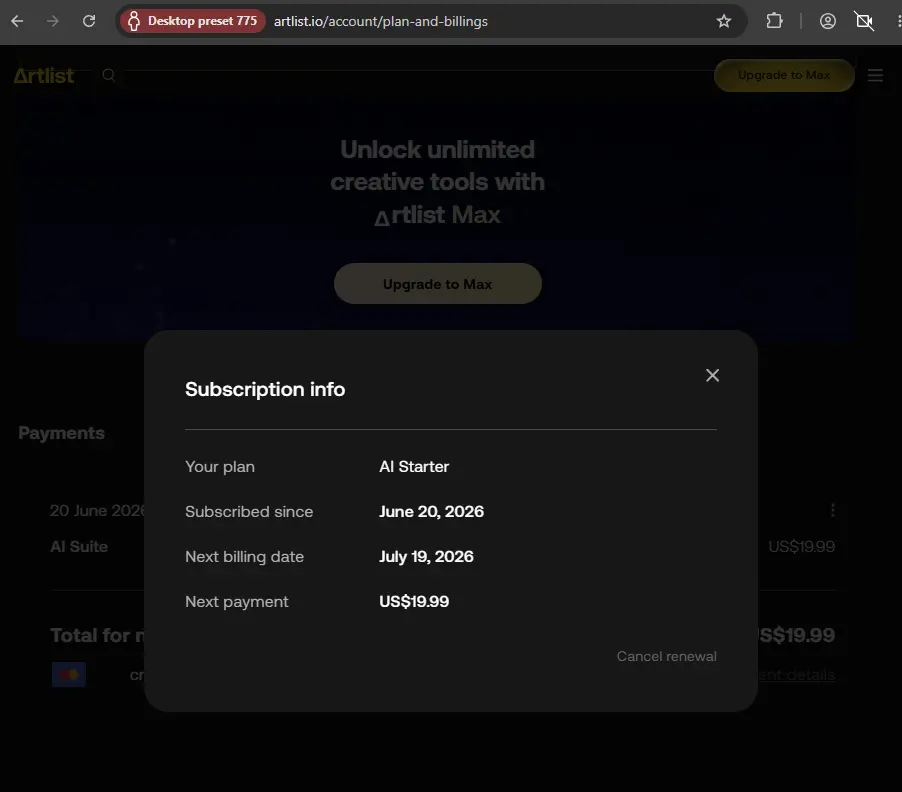Click the Desktop preset 775 badge
The height and width of the screenshot is (792, 902).
click(x=193, y=21)
